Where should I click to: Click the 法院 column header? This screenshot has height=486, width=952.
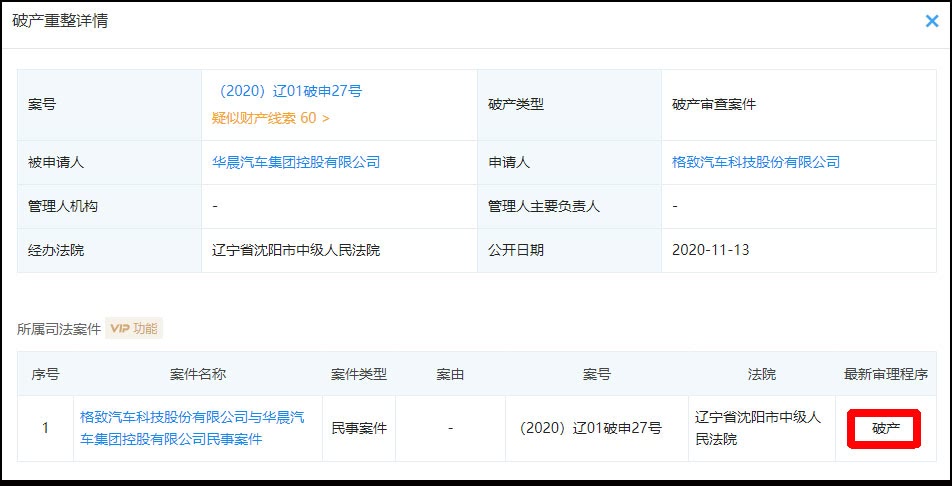coord(762,374)
